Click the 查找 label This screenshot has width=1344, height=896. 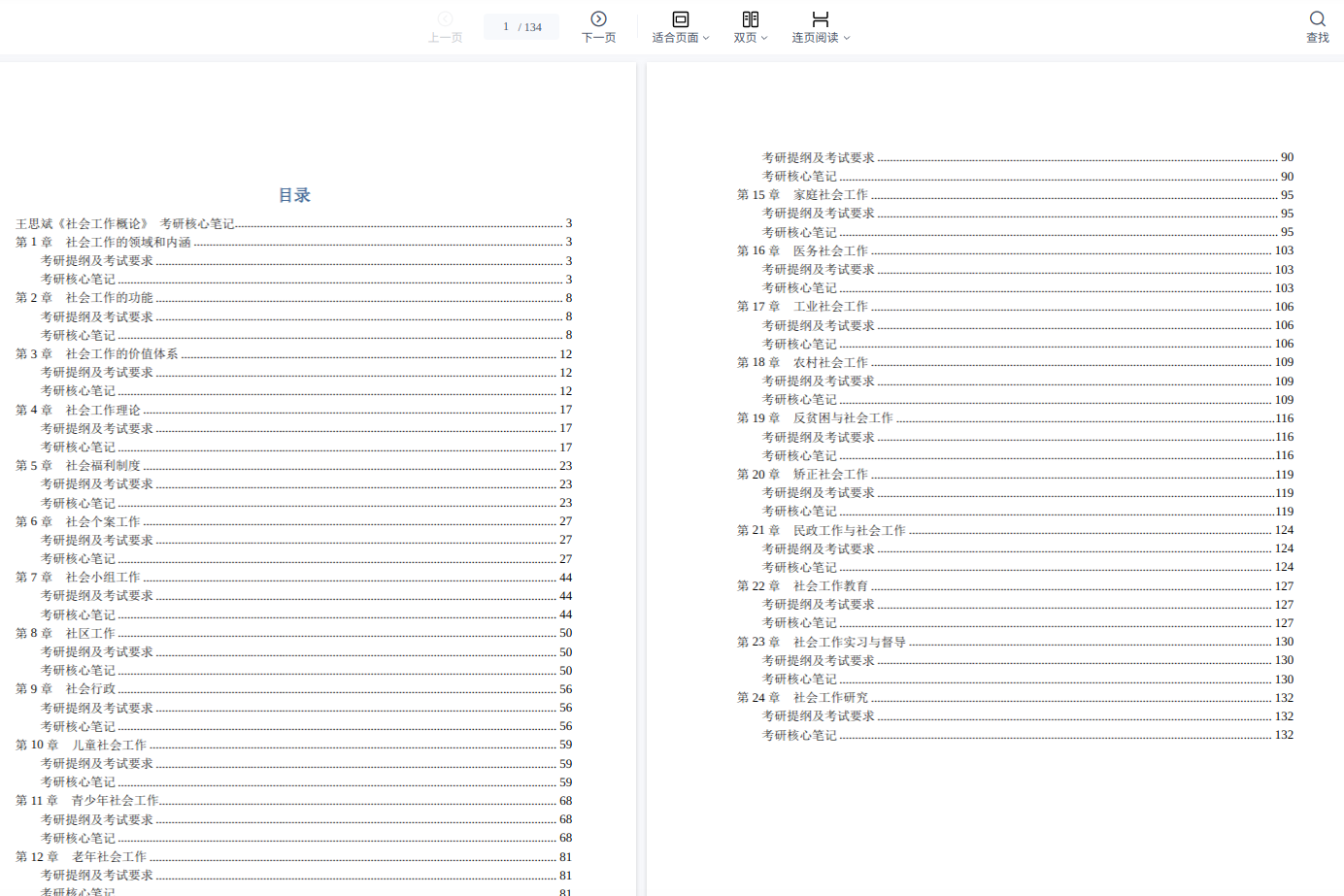1317,38
